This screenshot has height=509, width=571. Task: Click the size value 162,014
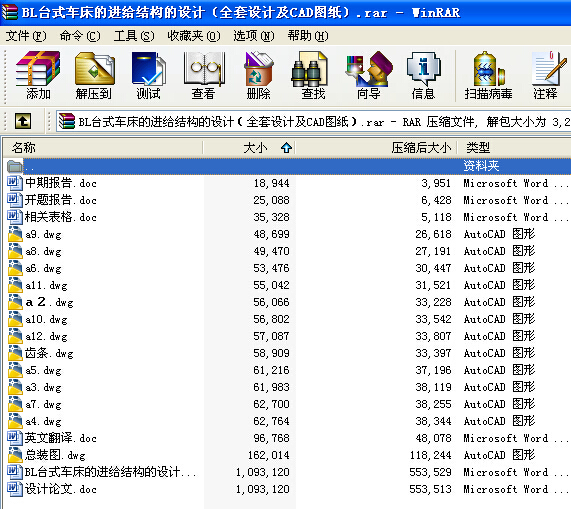coord(268,455)
